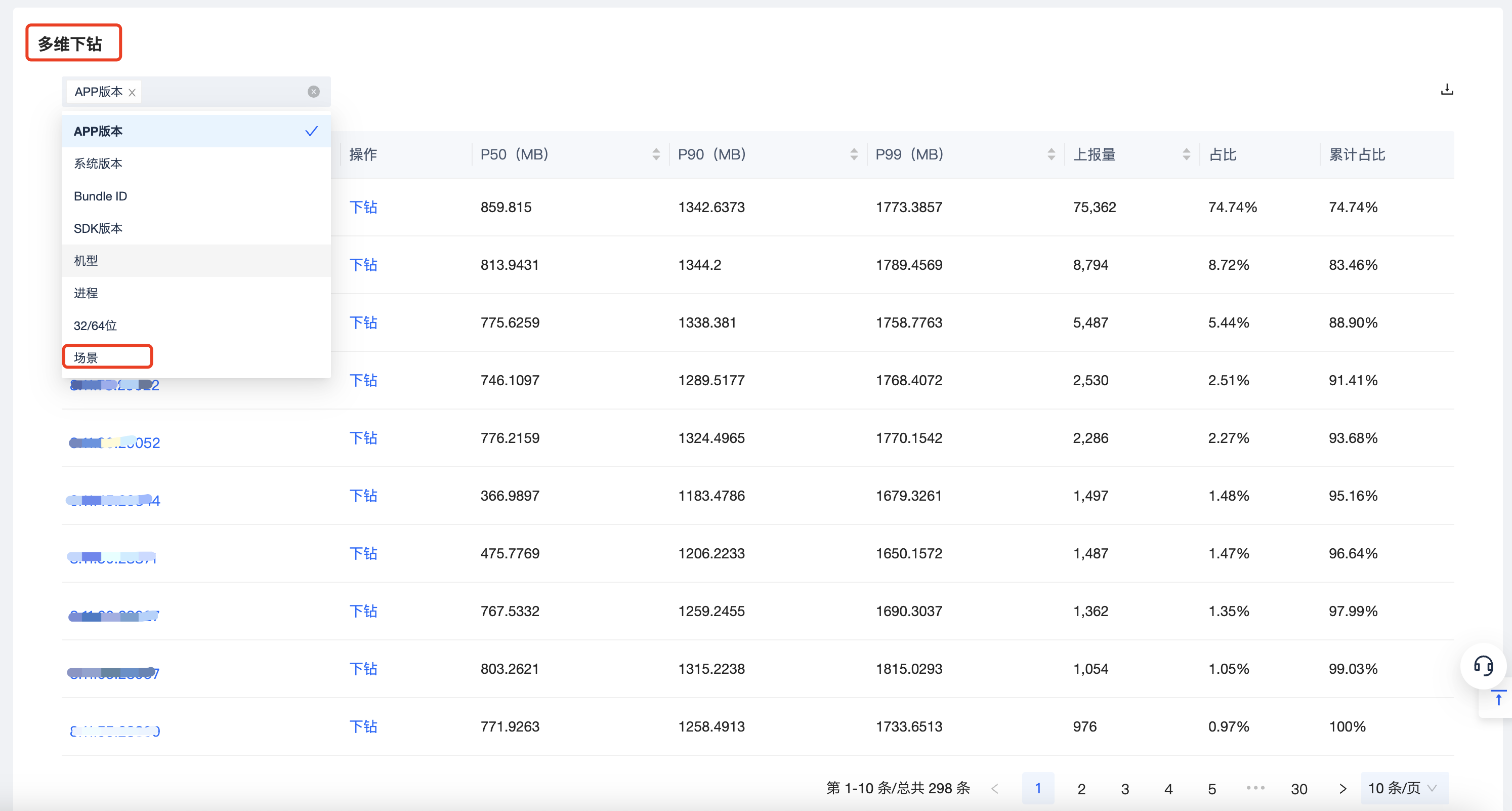Sort by P50 (MB) column
Viewport: 1512px width, 811px height.
656,154
